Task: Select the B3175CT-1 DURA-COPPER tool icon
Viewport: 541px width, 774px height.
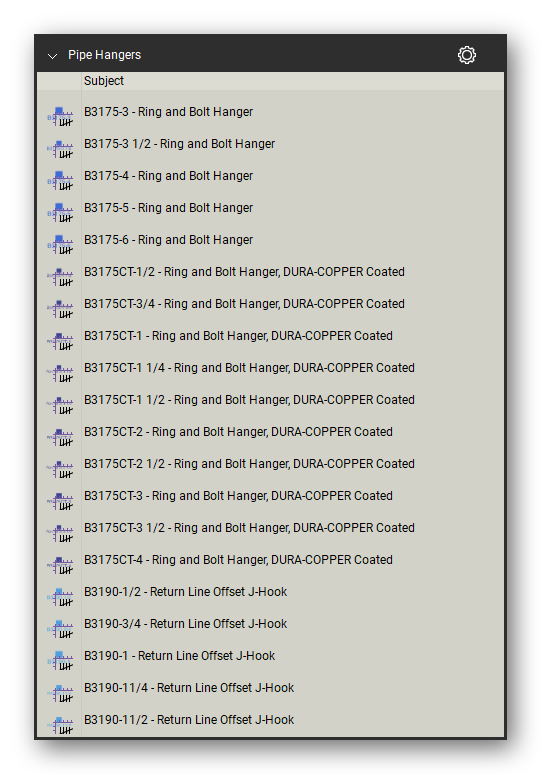Action: (60, 341)
